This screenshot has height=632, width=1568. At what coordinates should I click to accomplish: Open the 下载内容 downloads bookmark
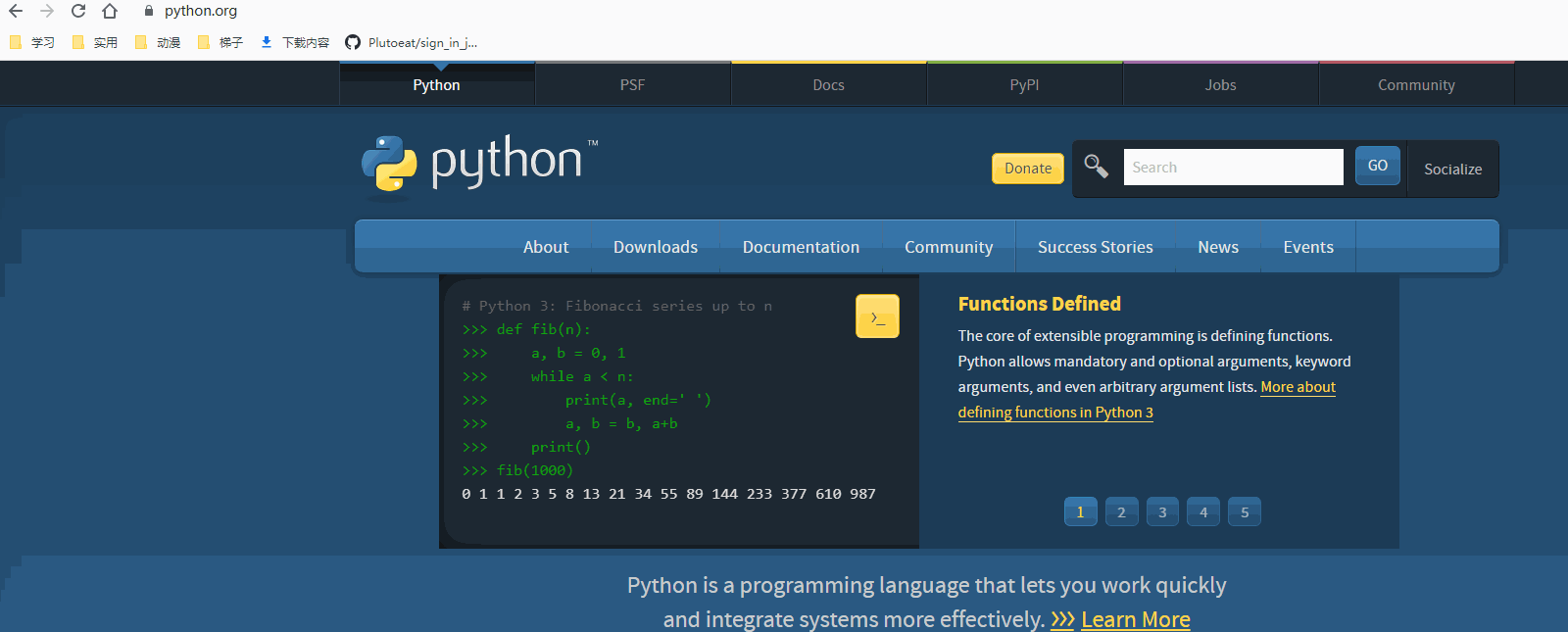tap(295, 42)
